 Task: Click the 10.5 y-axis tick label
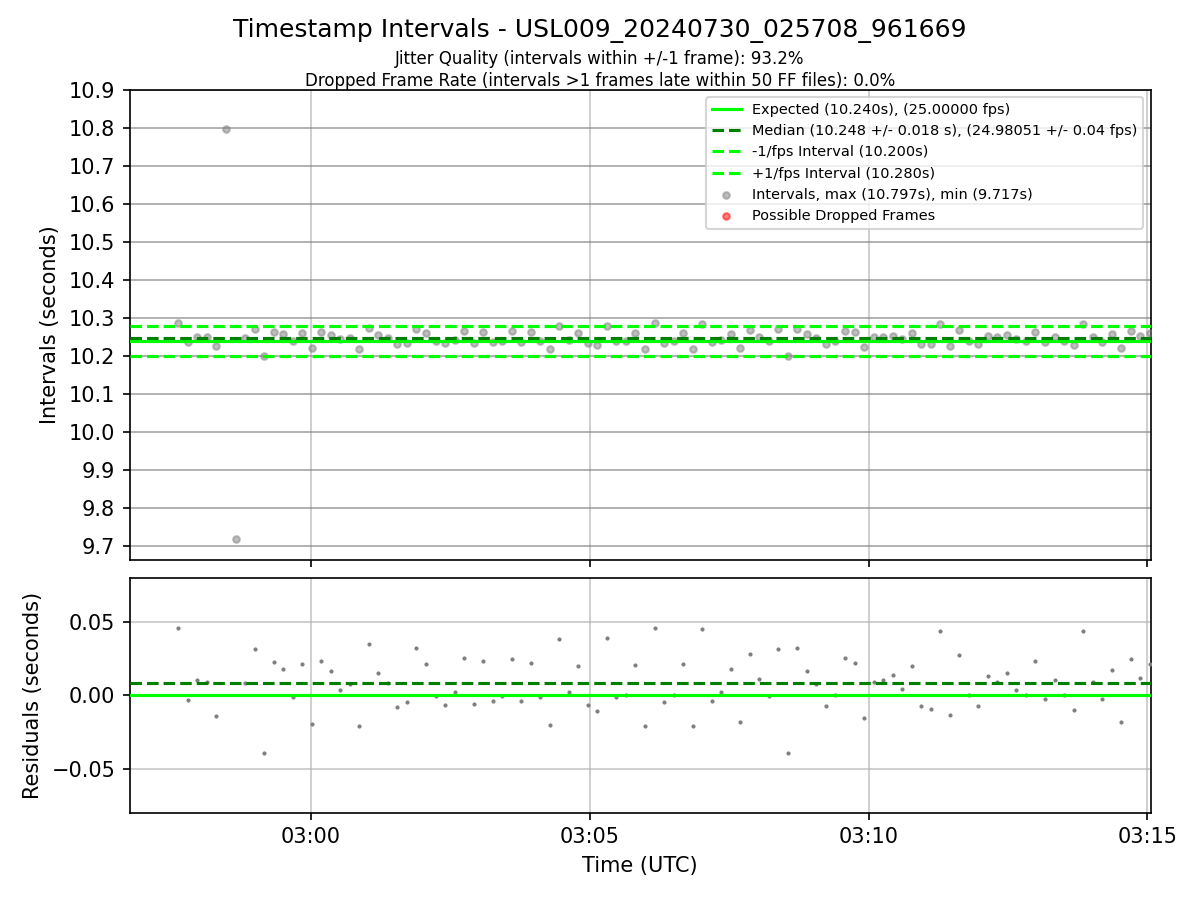click(x=93, y=243)
